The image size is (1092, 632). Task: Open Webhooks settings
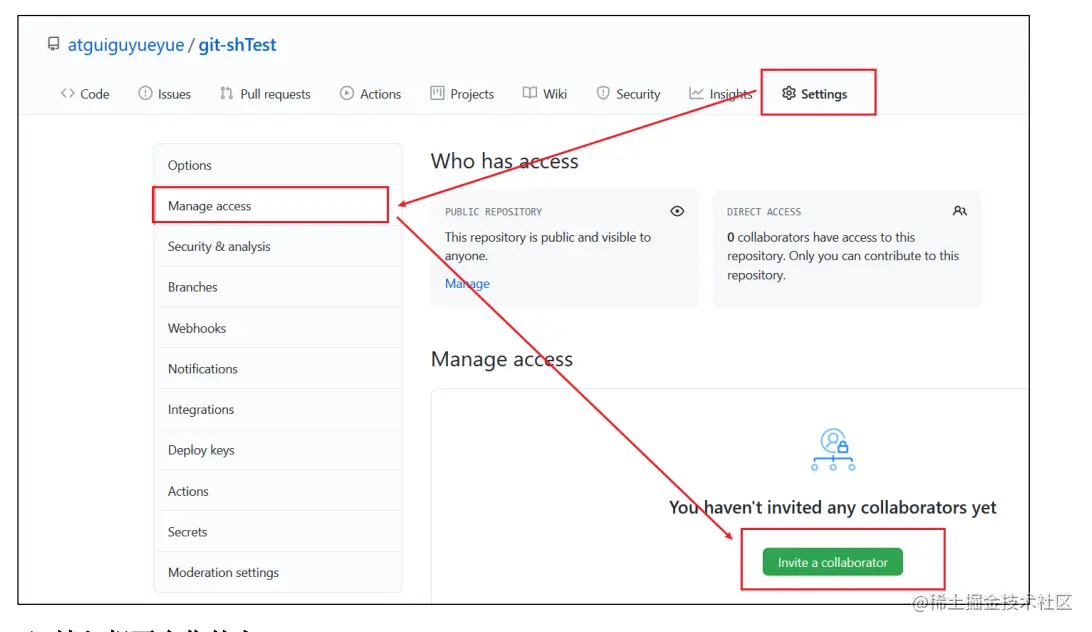click(277, 327)
